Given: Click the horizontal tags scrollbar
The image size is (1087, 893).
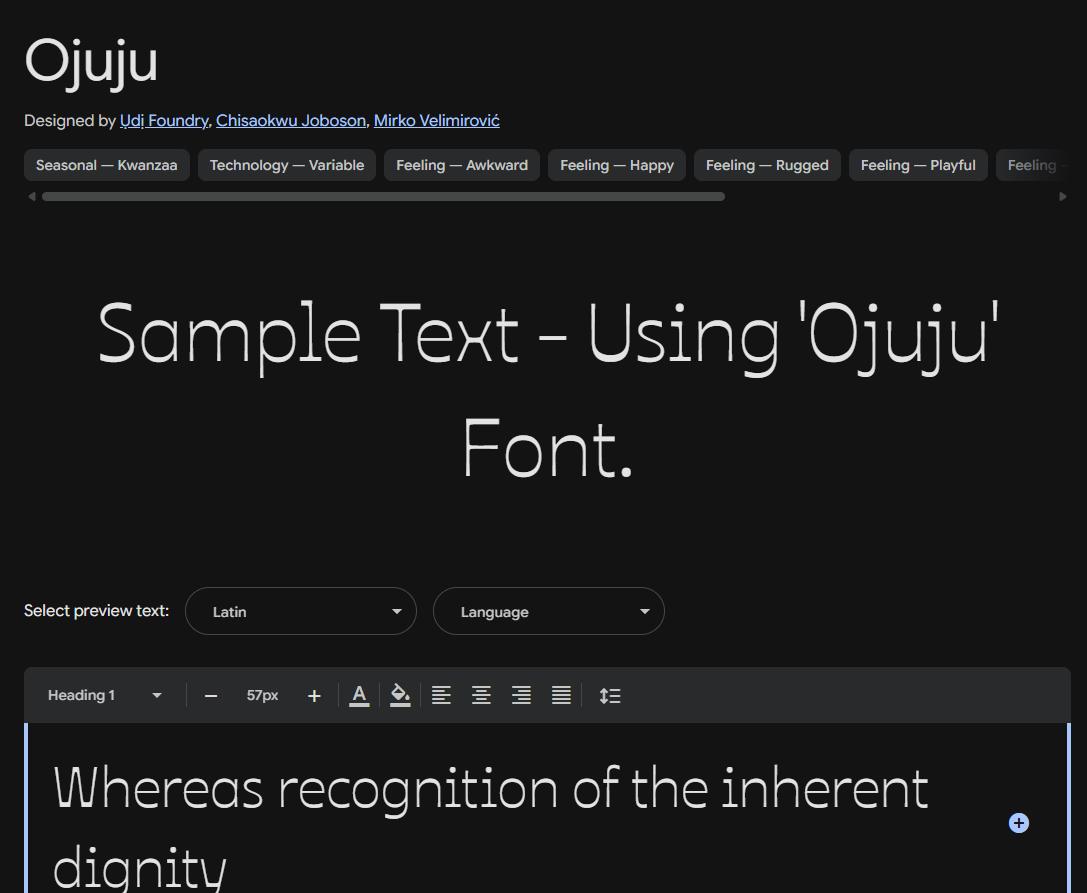Looking at the screenshot, I should tap(383, 197).
